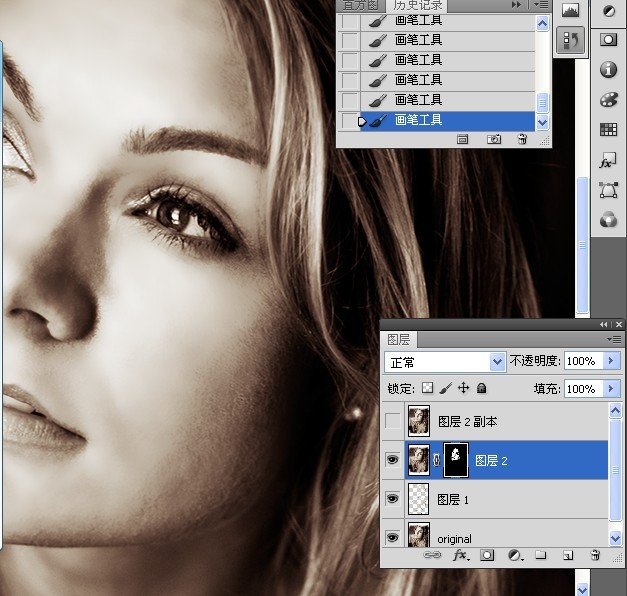Open the Paths panel icon
The height and width of the screenshot is (596, 627).
(608, 190)
